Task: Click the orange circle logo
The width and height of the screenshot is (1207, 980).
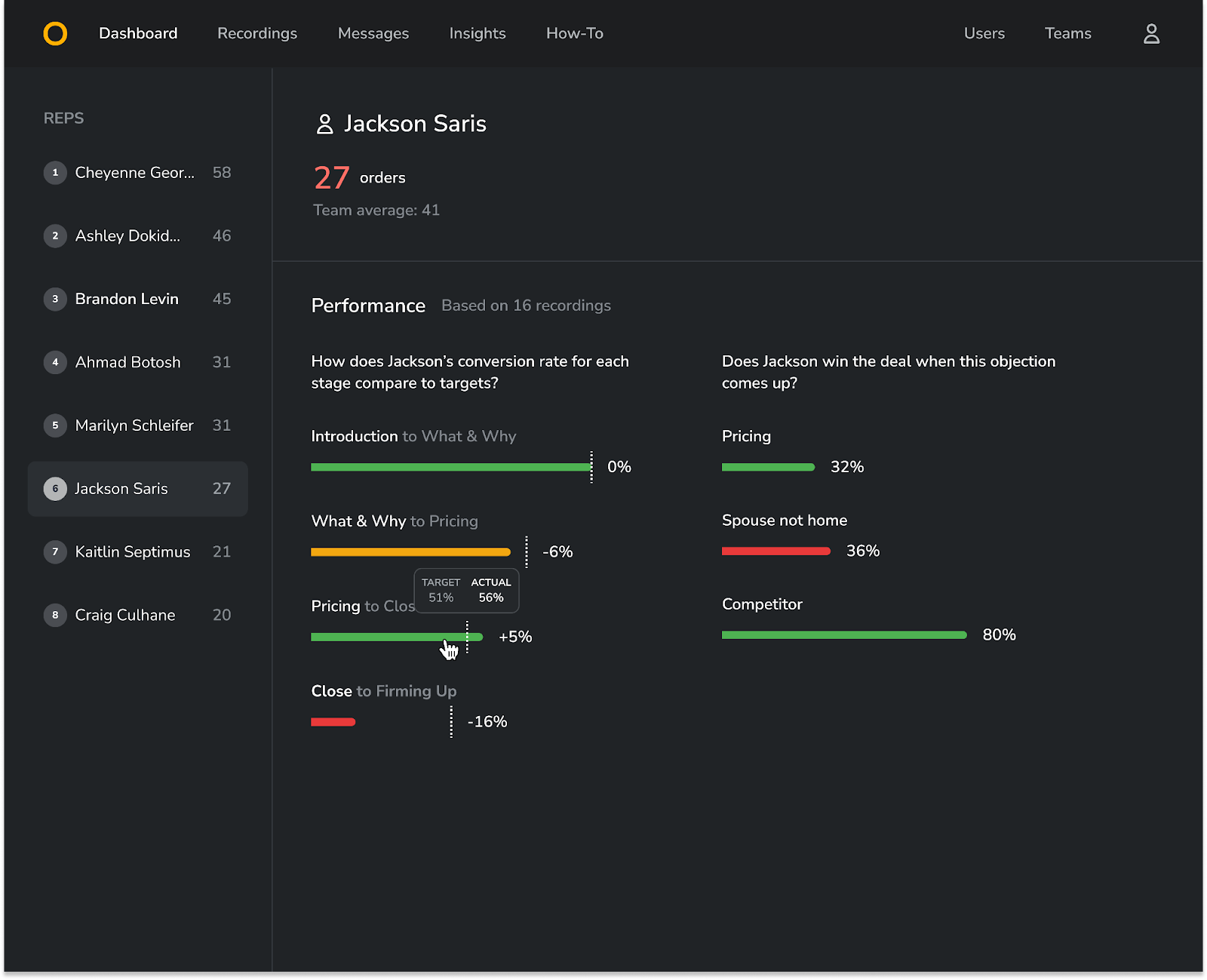Action: pyautogui.click(x=55, y=33)
